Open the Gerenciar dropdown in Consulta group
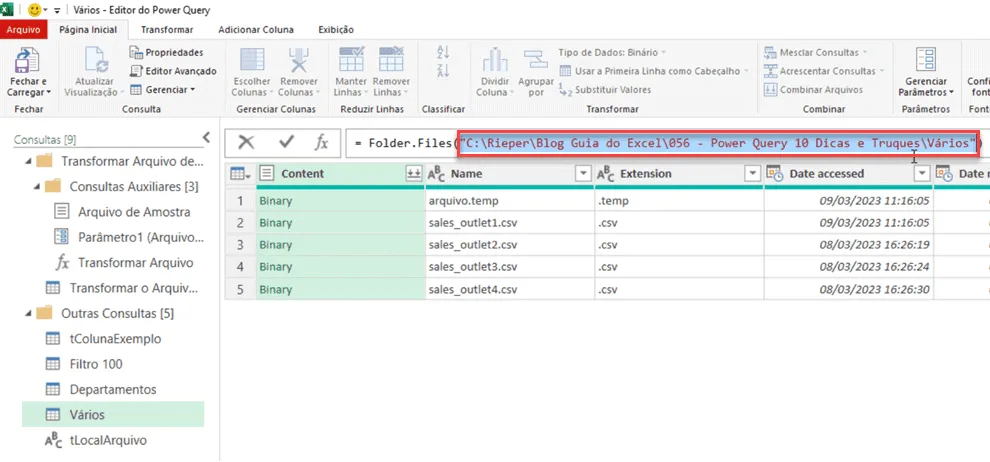 pos(163,90)
